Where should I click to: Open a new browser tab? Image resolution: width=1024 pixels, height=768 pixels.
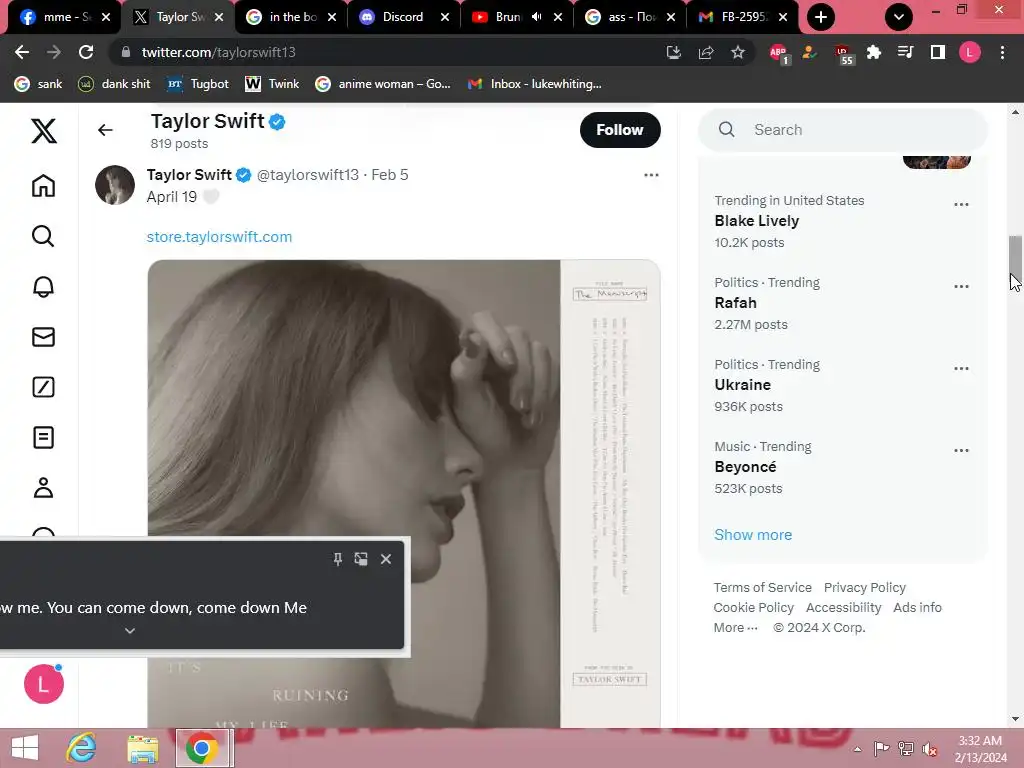[821, 17]
